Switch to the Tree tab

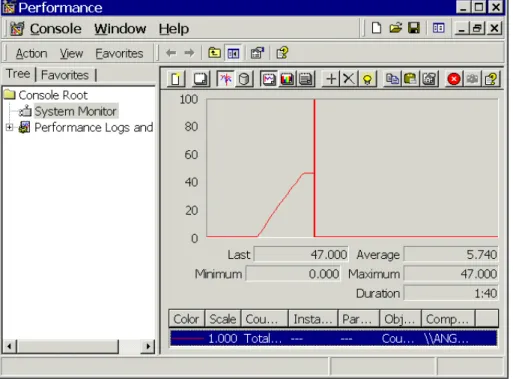(18, 74)
